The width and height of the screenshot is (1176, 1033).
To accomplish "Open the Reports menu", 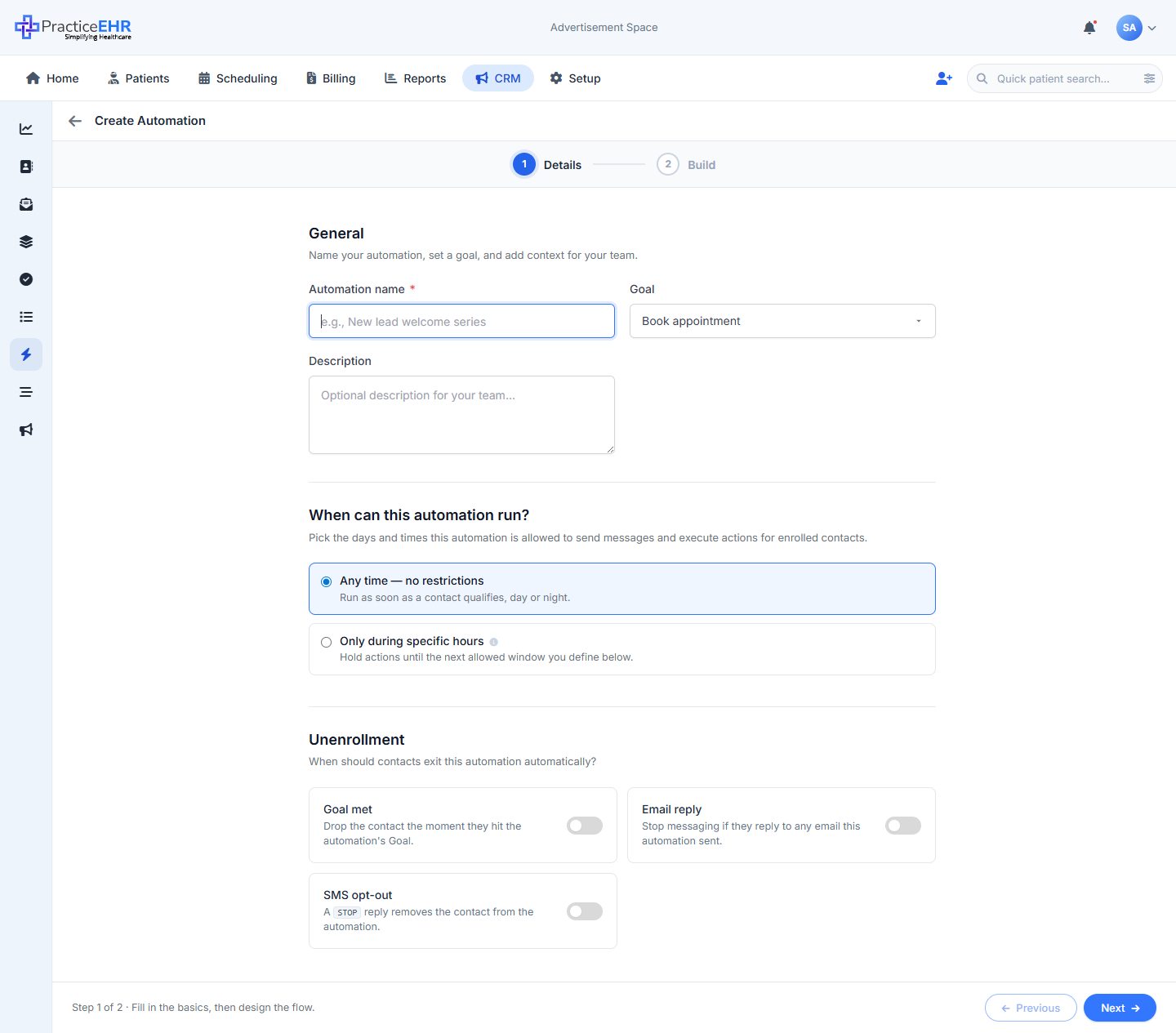I will [x=415, y=78].
